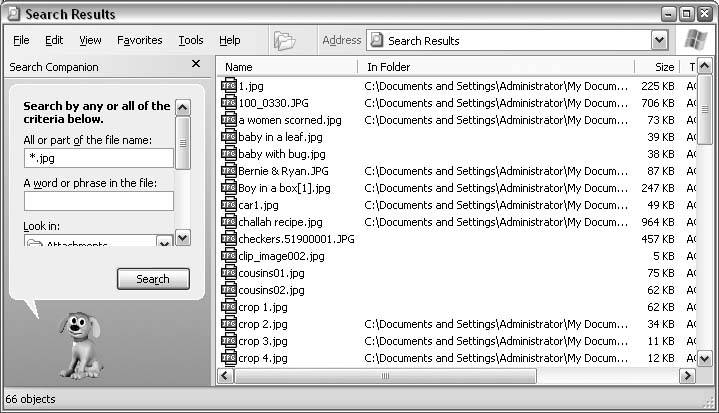719x413 pixels.
Task: Expand the Look in dropdown list
Action: (x=164, y=243)
